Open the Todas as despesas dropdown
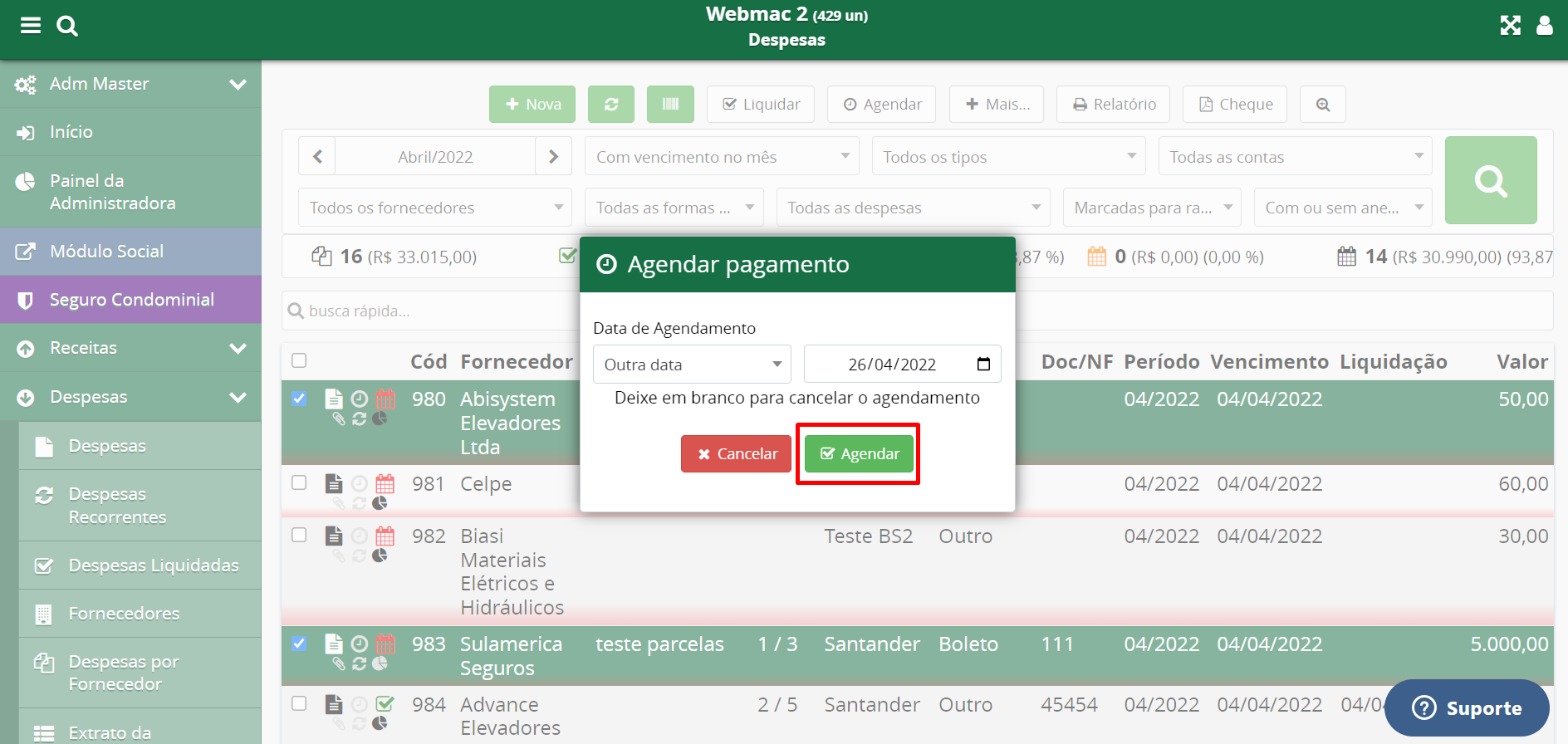Screen dimensions: 1568x744 pyautogui.click(x=913, y=207)
